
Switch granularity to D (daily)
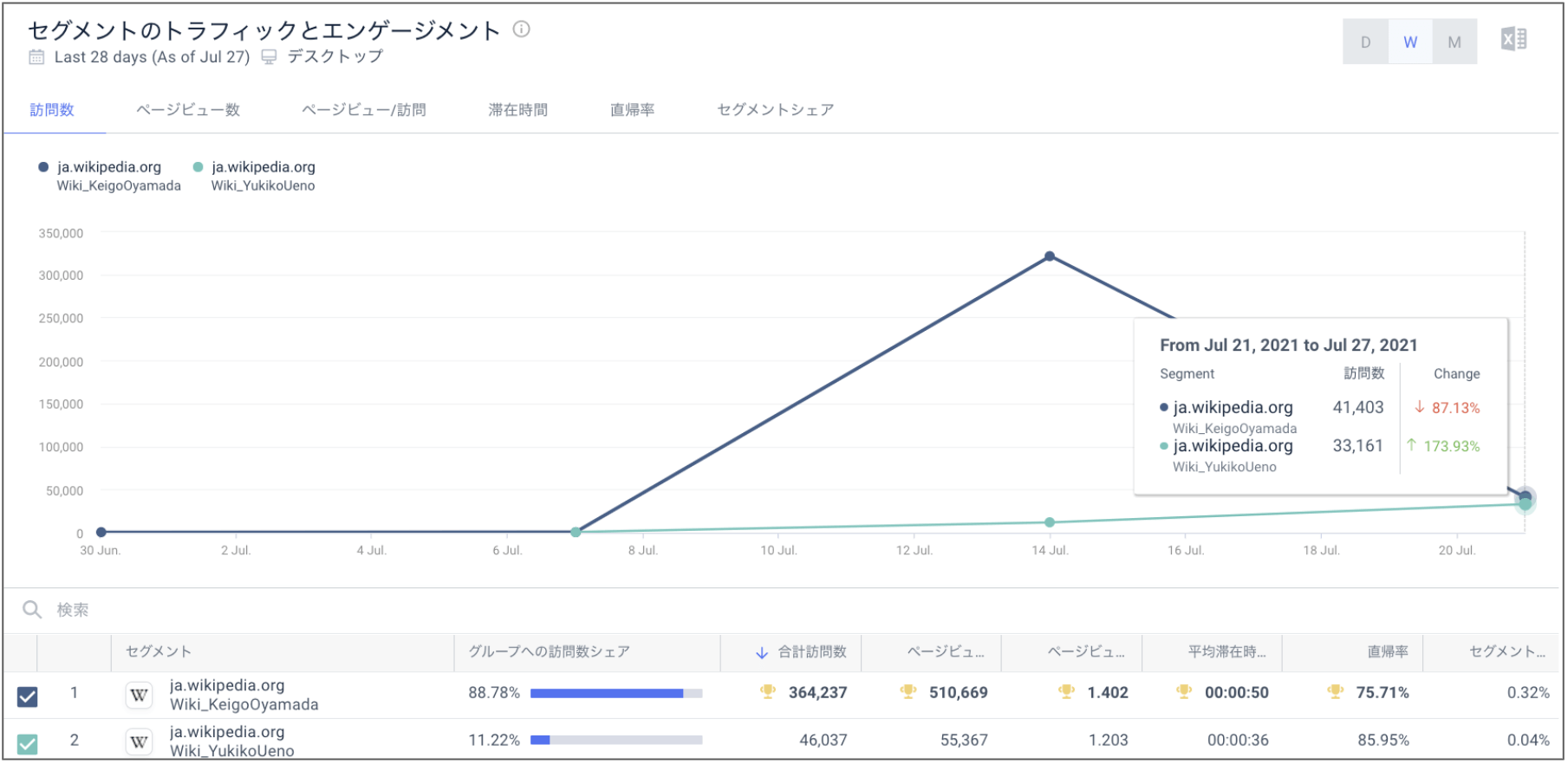[x=1365, y=42]
